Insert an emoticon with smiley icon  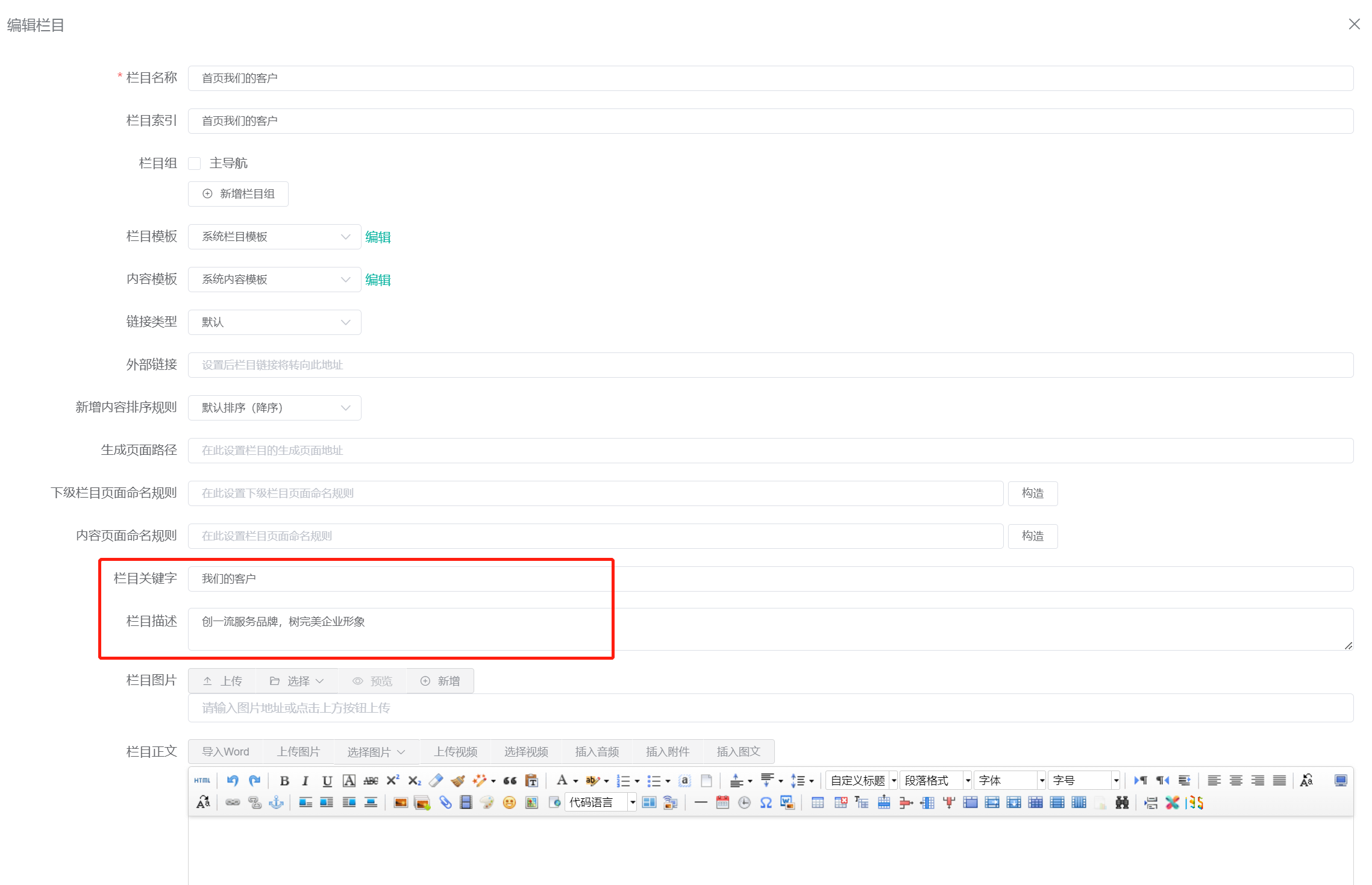tap(509, 802)
